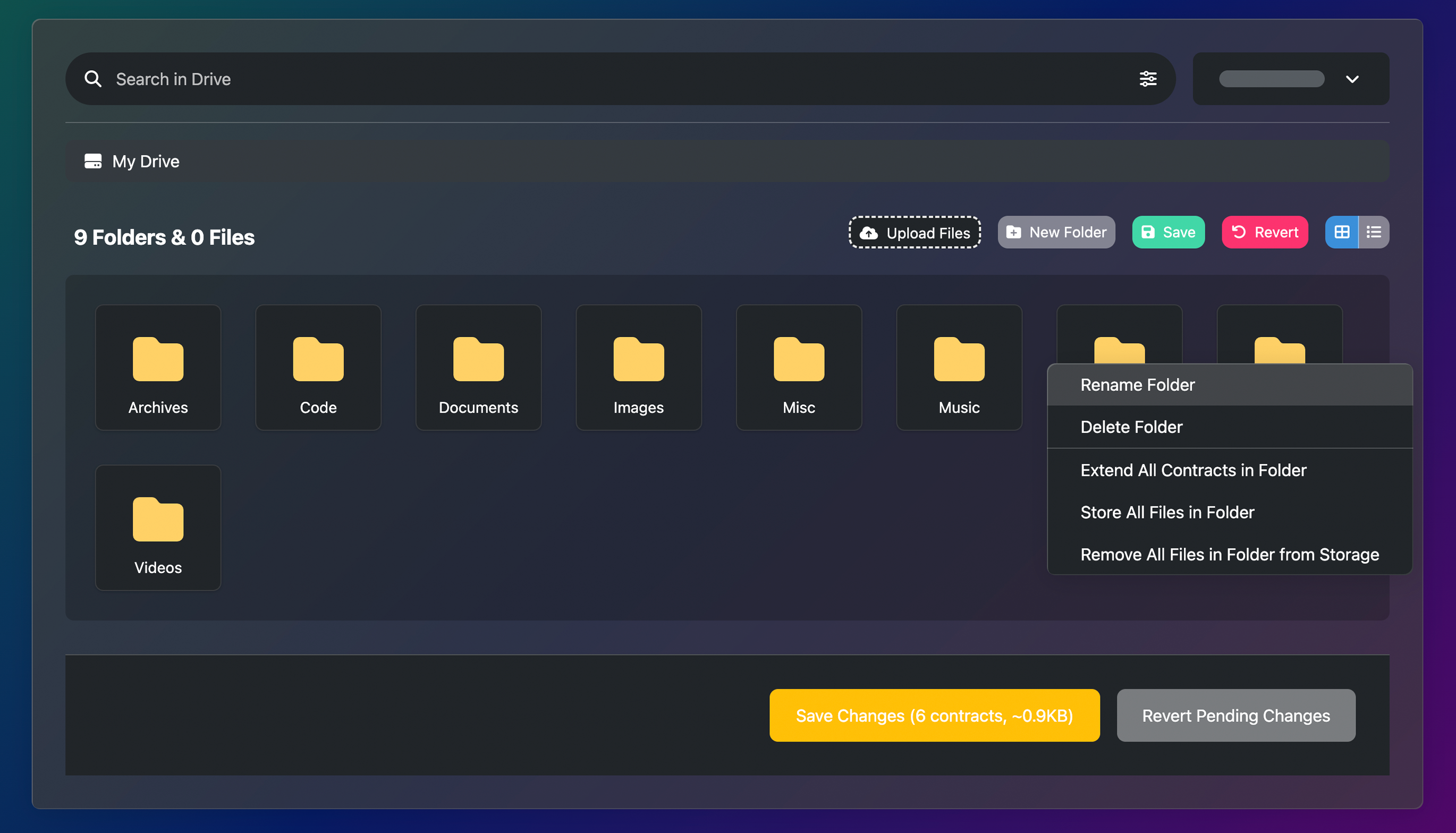Switch to list view
Screen dimensions: 1456x833
1374,232
